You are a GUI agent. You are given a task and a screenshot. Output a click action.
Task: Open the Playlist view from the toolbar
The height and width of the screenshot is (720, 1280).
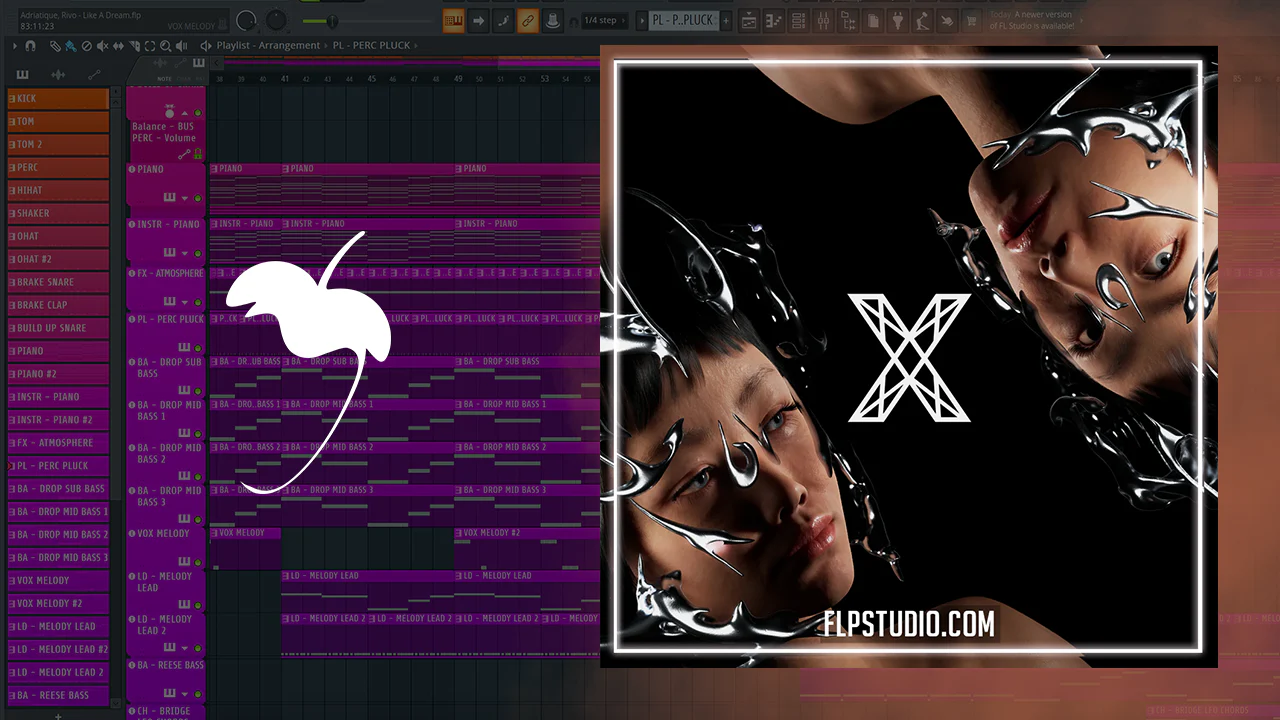[749, 21]
